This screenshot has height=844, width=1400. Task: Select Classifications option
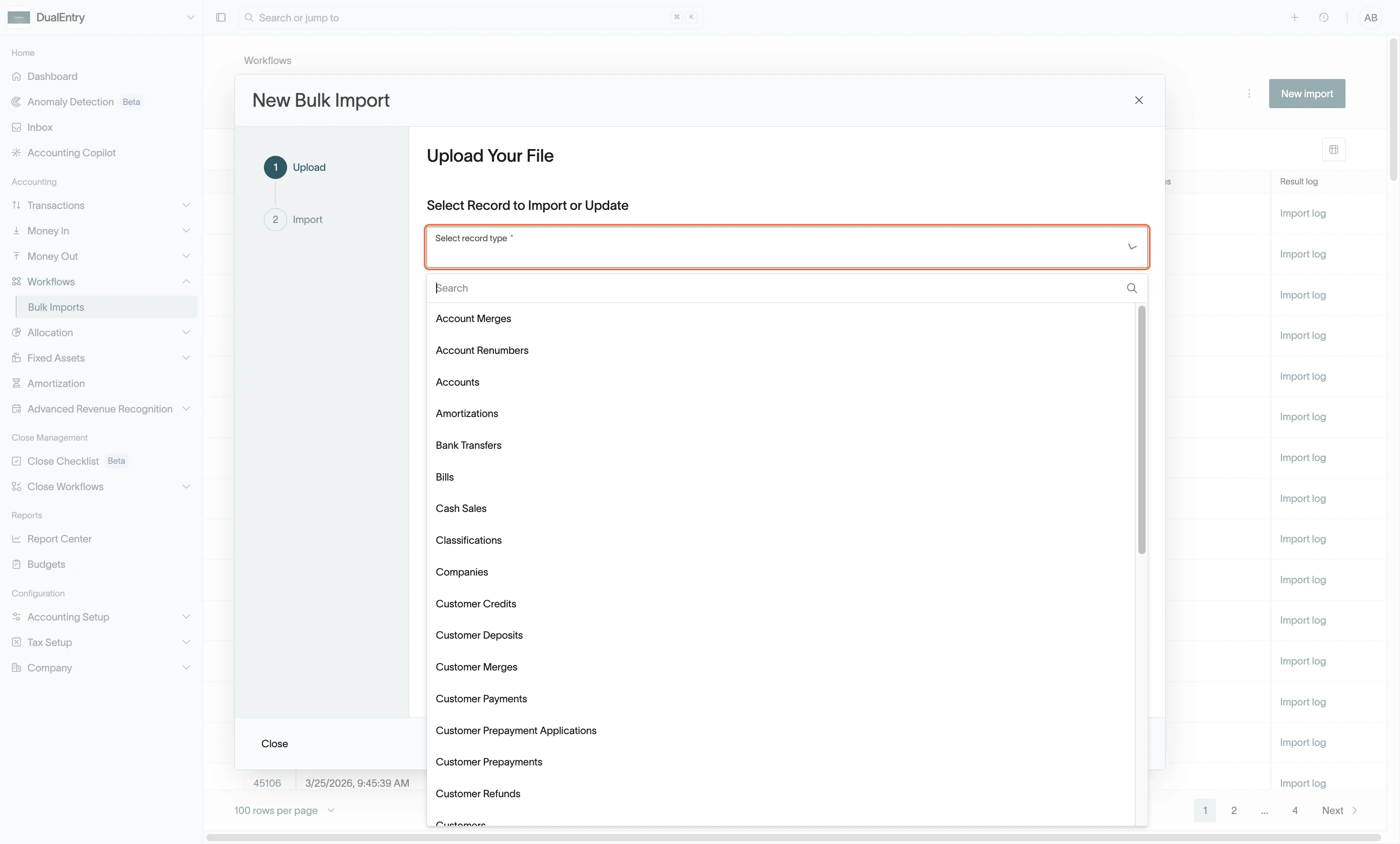click(x=781, y=541)
